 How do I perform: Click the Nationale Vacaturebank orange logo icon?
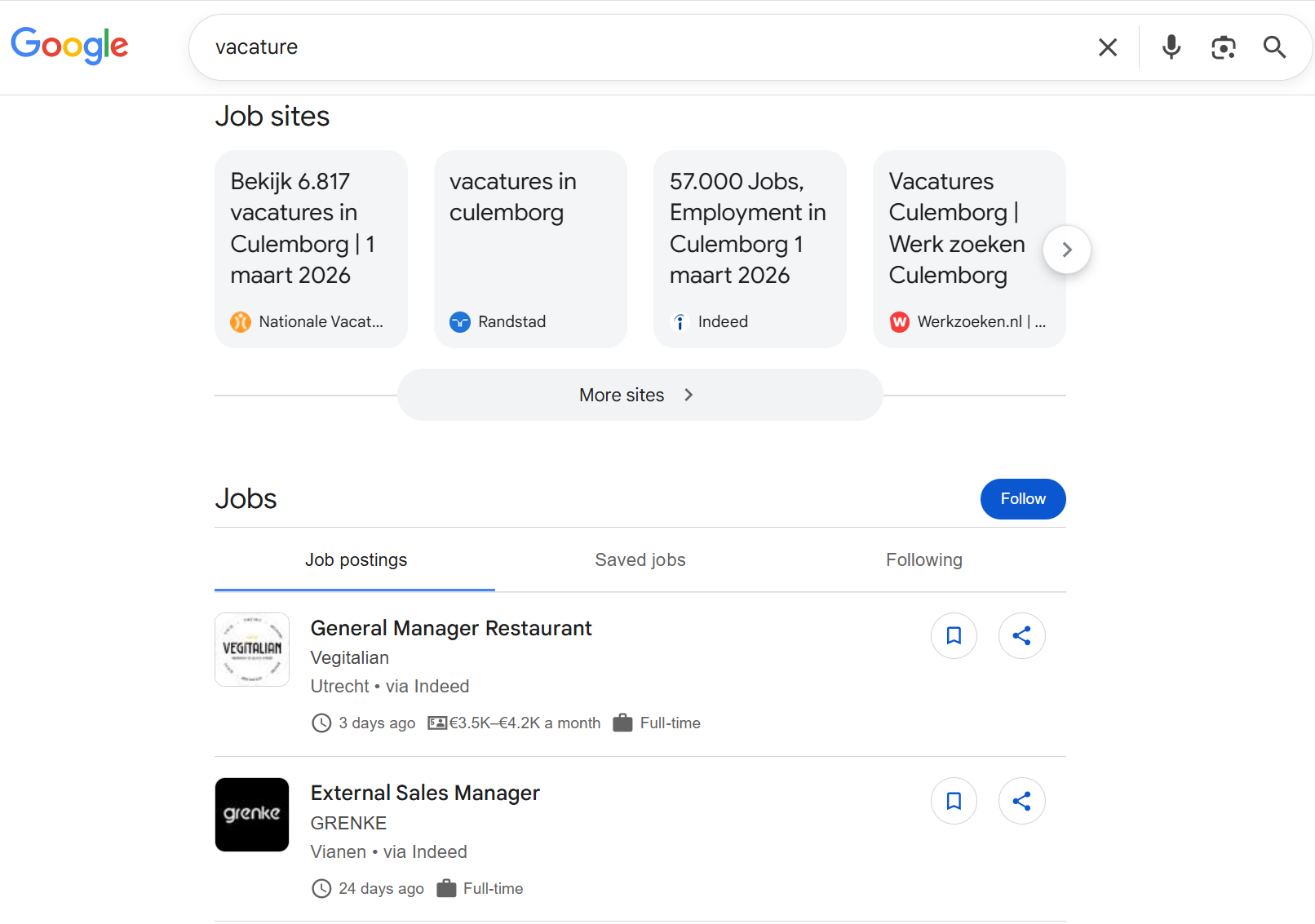click(x=241, y=322)
